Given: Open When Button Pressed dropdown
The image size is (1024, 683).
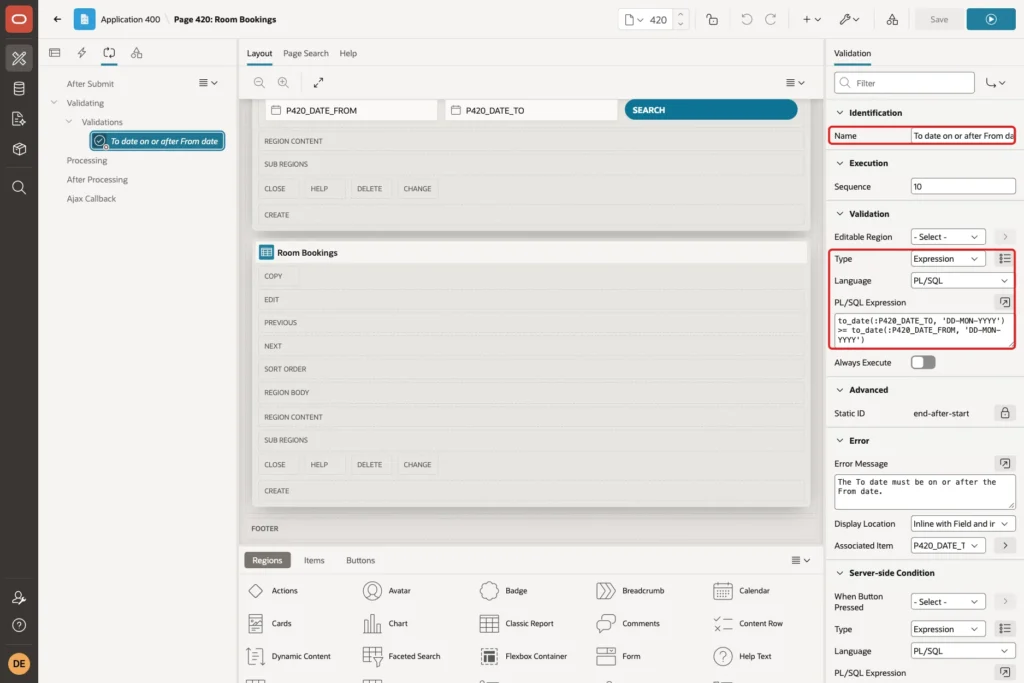Looking at the screenshot, I should (x=948, y=601).
